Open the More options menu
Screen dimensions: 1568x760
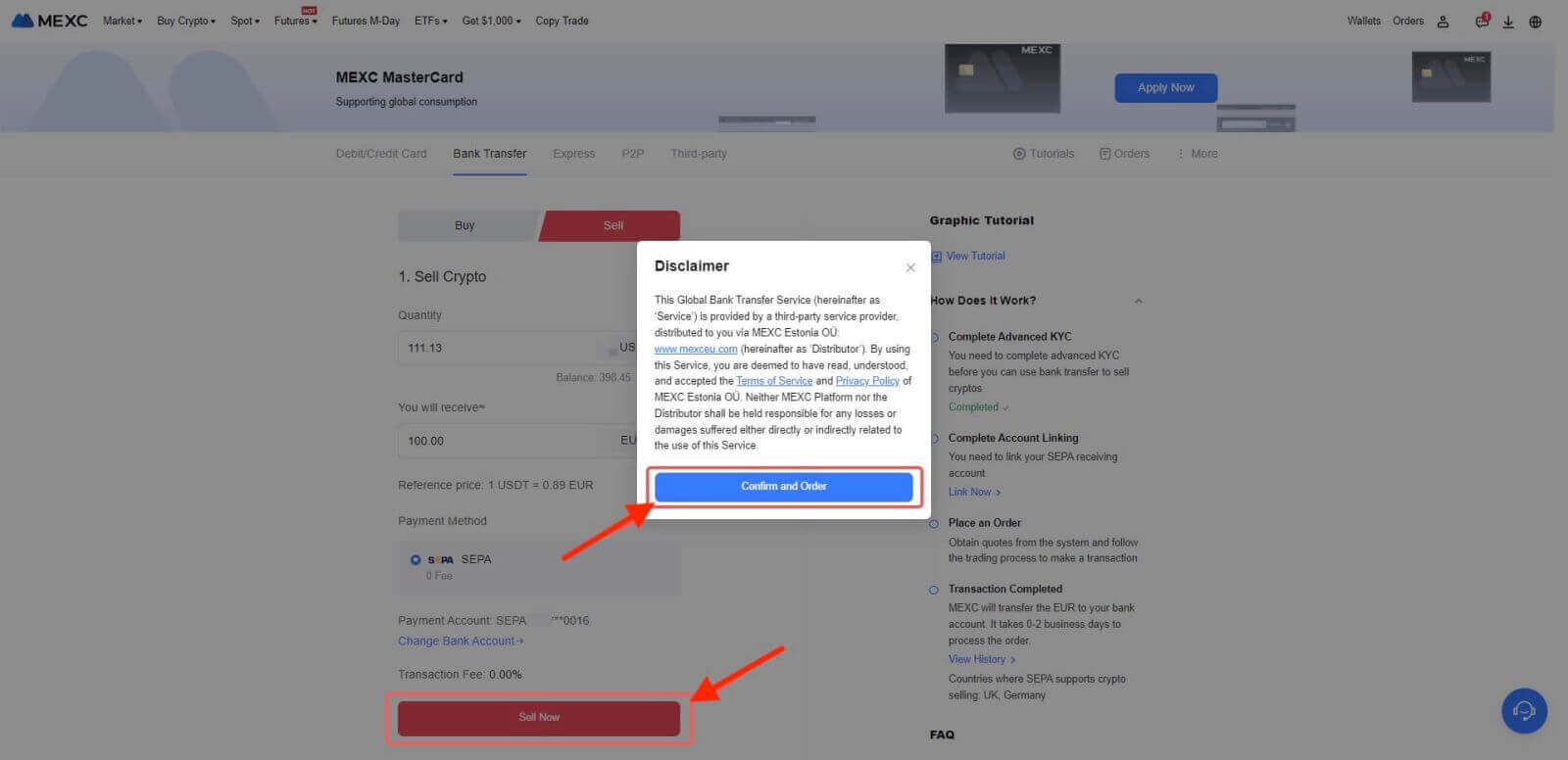(1197, 154)
